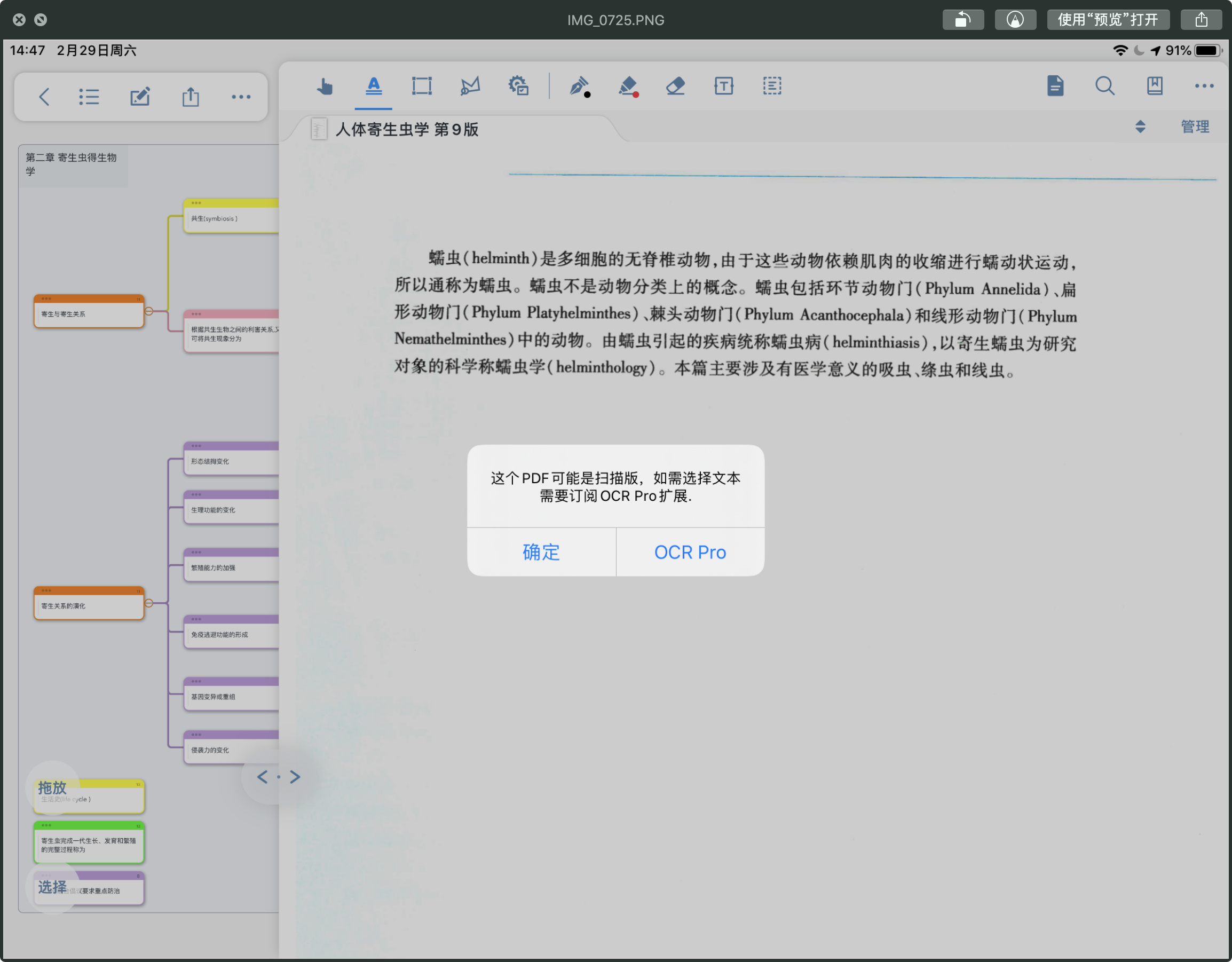Open search in the document
The height and width of the screenshot is (962, 1232).
point(1104,86)
